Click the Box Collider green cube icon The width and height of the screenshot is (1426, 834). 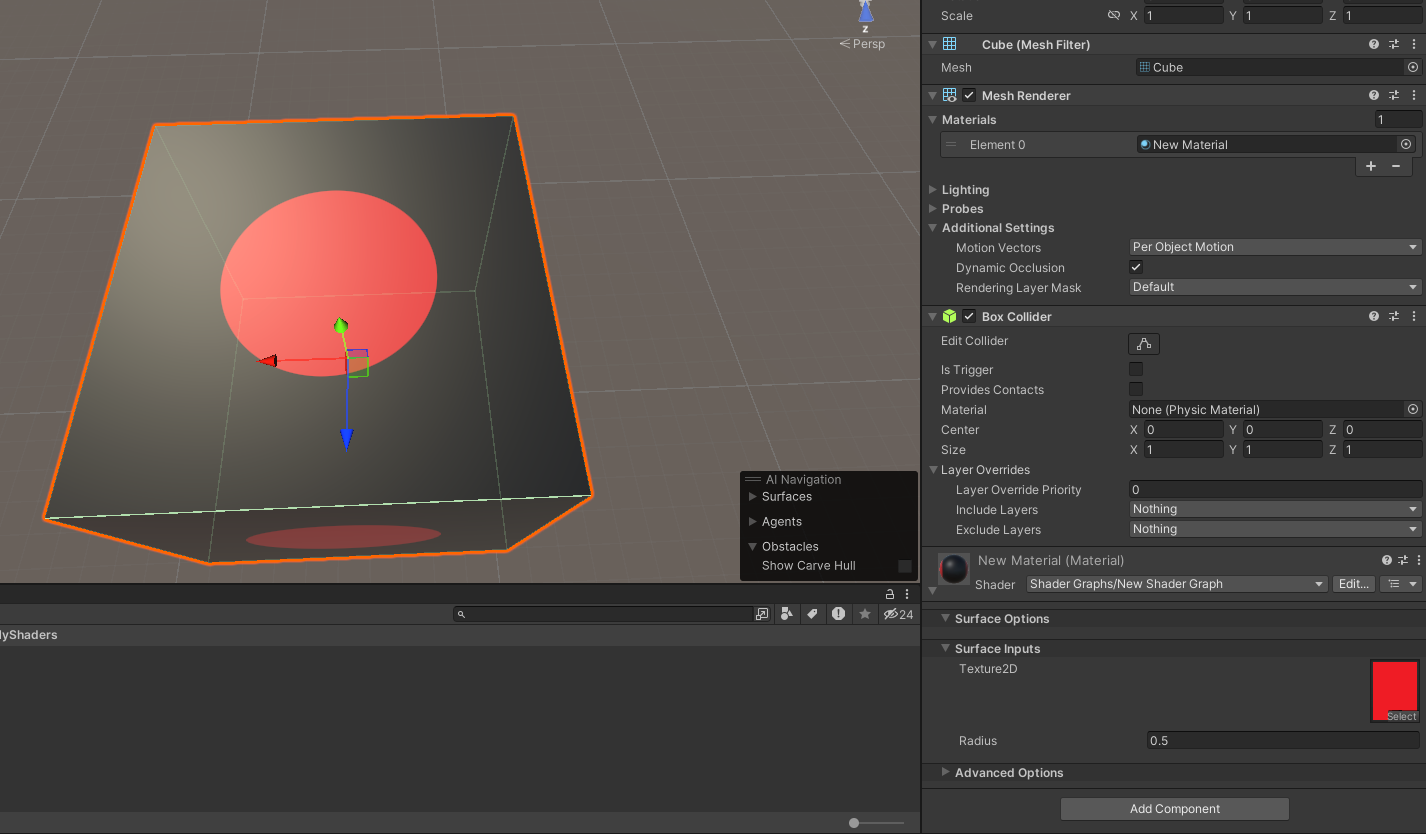(x=950, y=317)
